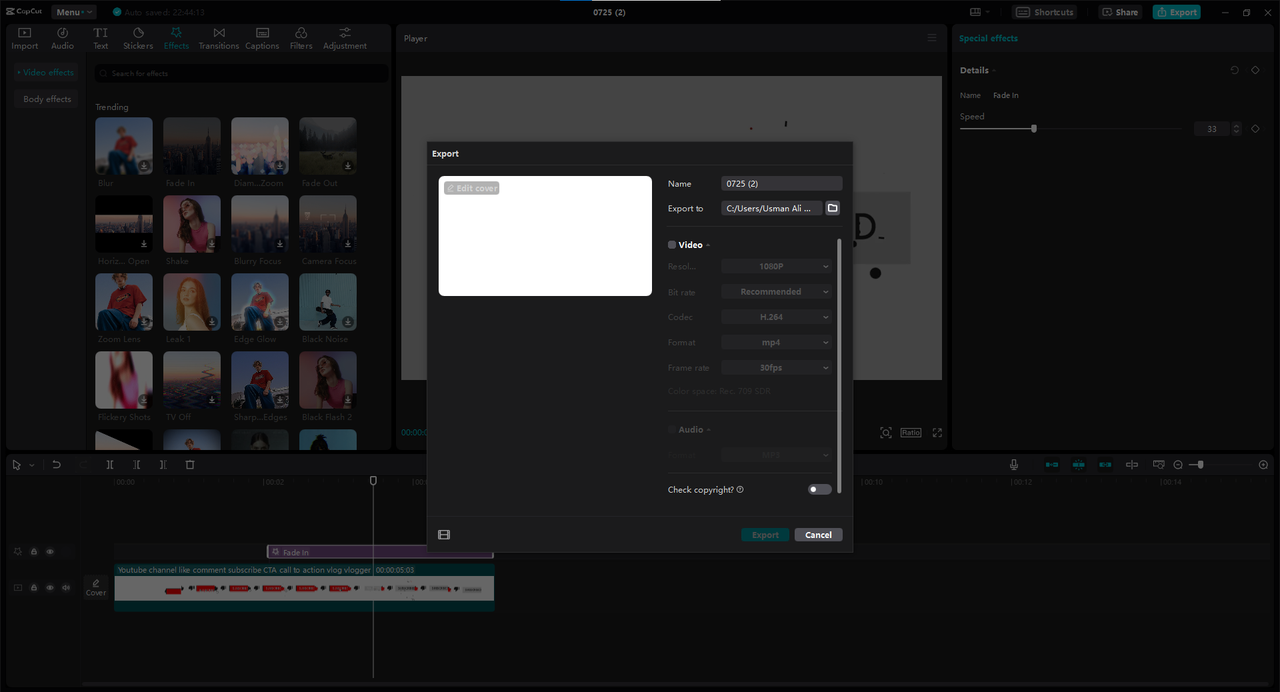Reset the effect Details

1234,70
